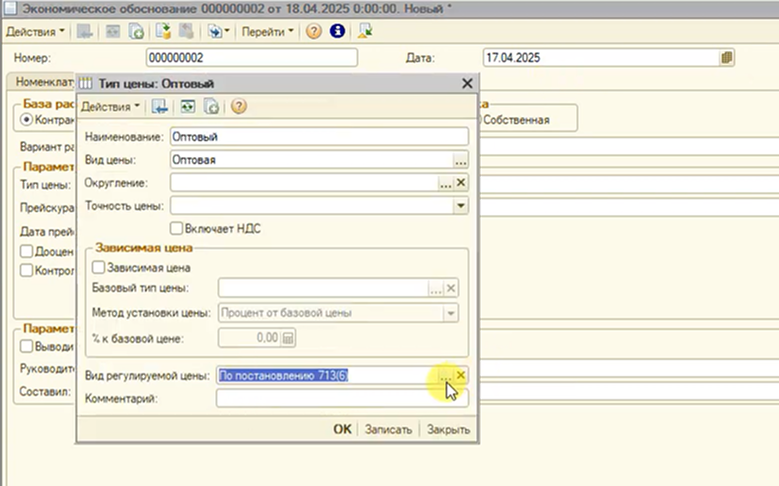Click the reread icon in Тип цены dialog toolbar
Image resolution: width=779 pixels, height=486 pixels.
[x=188, y=107]
